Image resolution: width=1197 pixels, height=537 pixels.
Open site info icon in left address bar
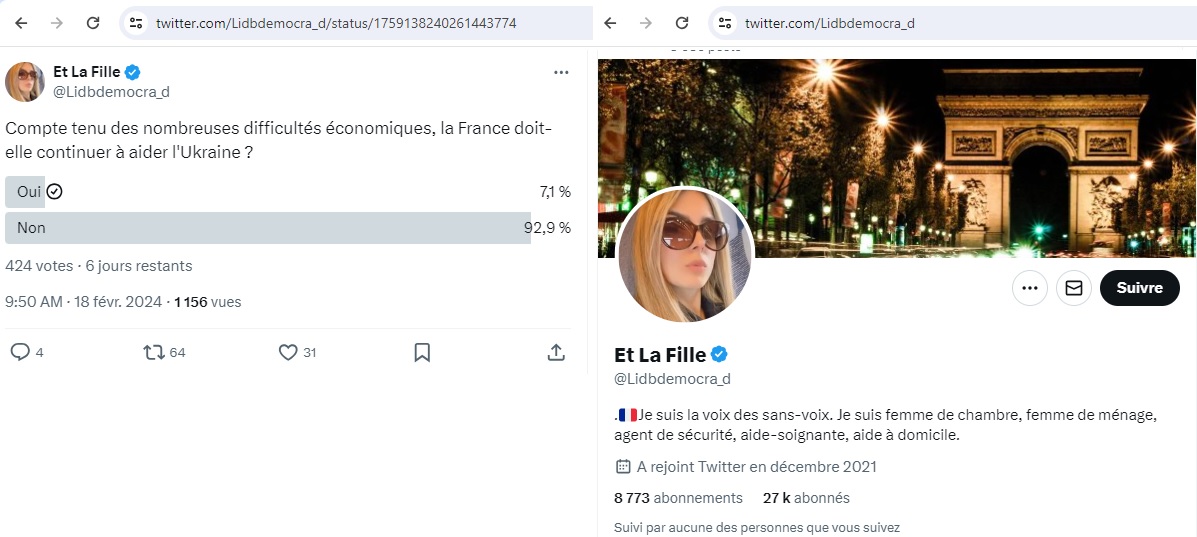(137, 22)
